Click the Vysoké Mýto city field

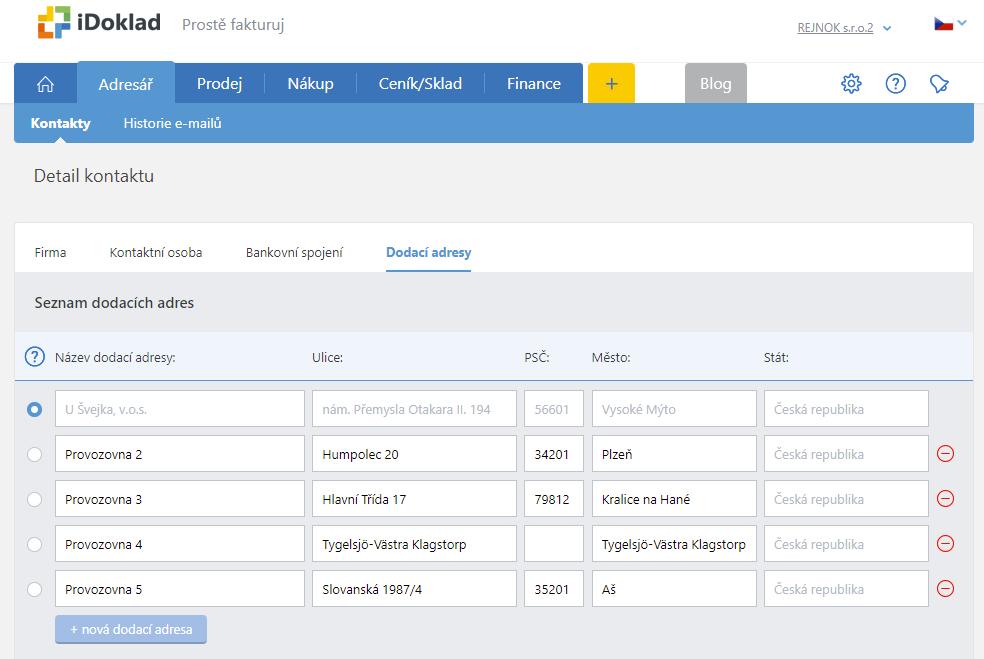[674, 409]
